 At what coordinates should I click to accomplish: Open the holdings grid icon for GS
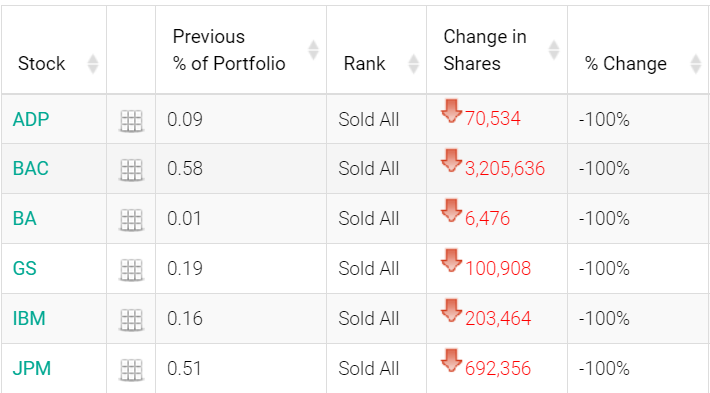pos(131,270)
